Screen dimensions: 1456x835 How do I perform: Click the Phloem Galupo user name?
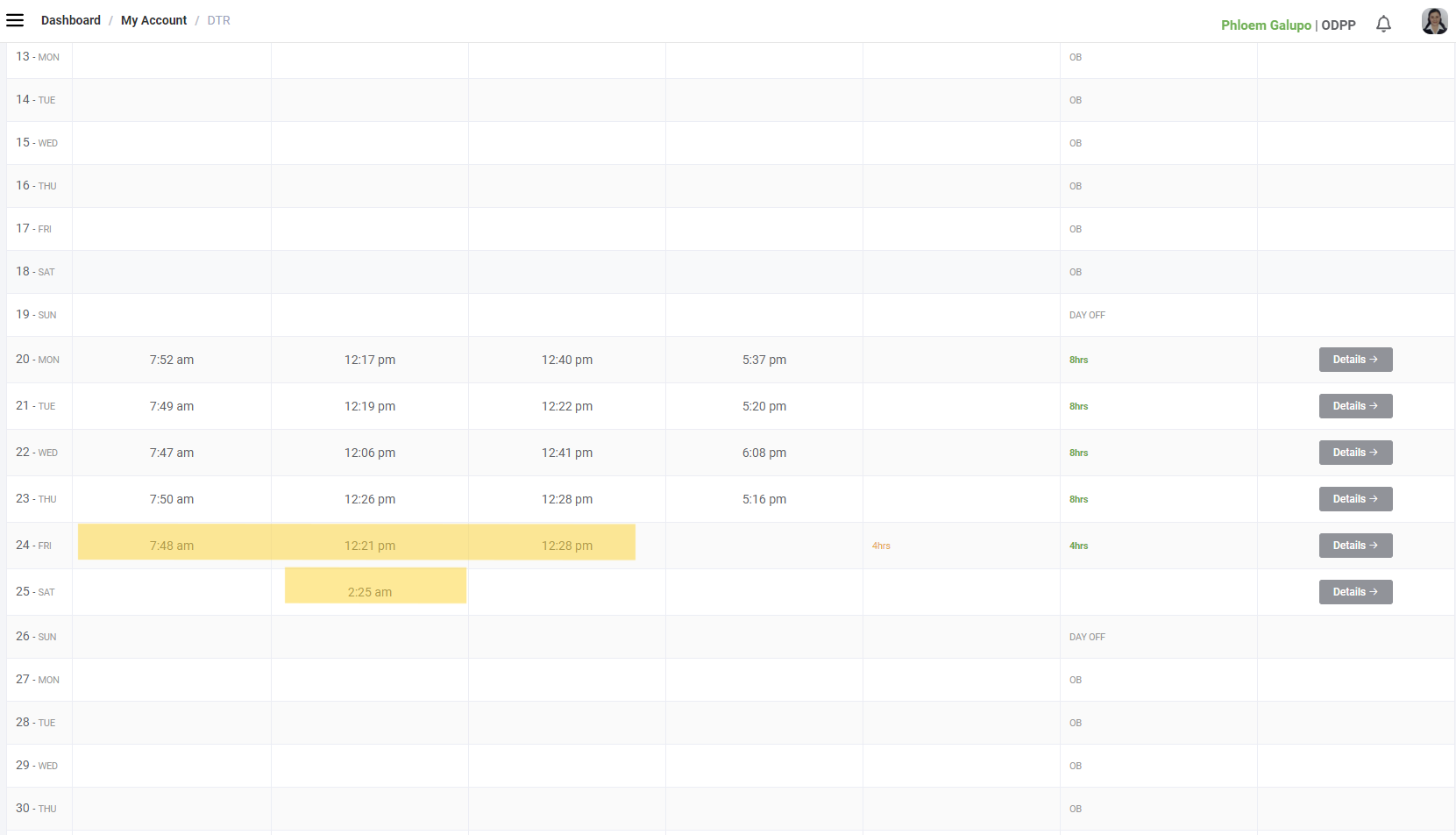(1265, 25)
